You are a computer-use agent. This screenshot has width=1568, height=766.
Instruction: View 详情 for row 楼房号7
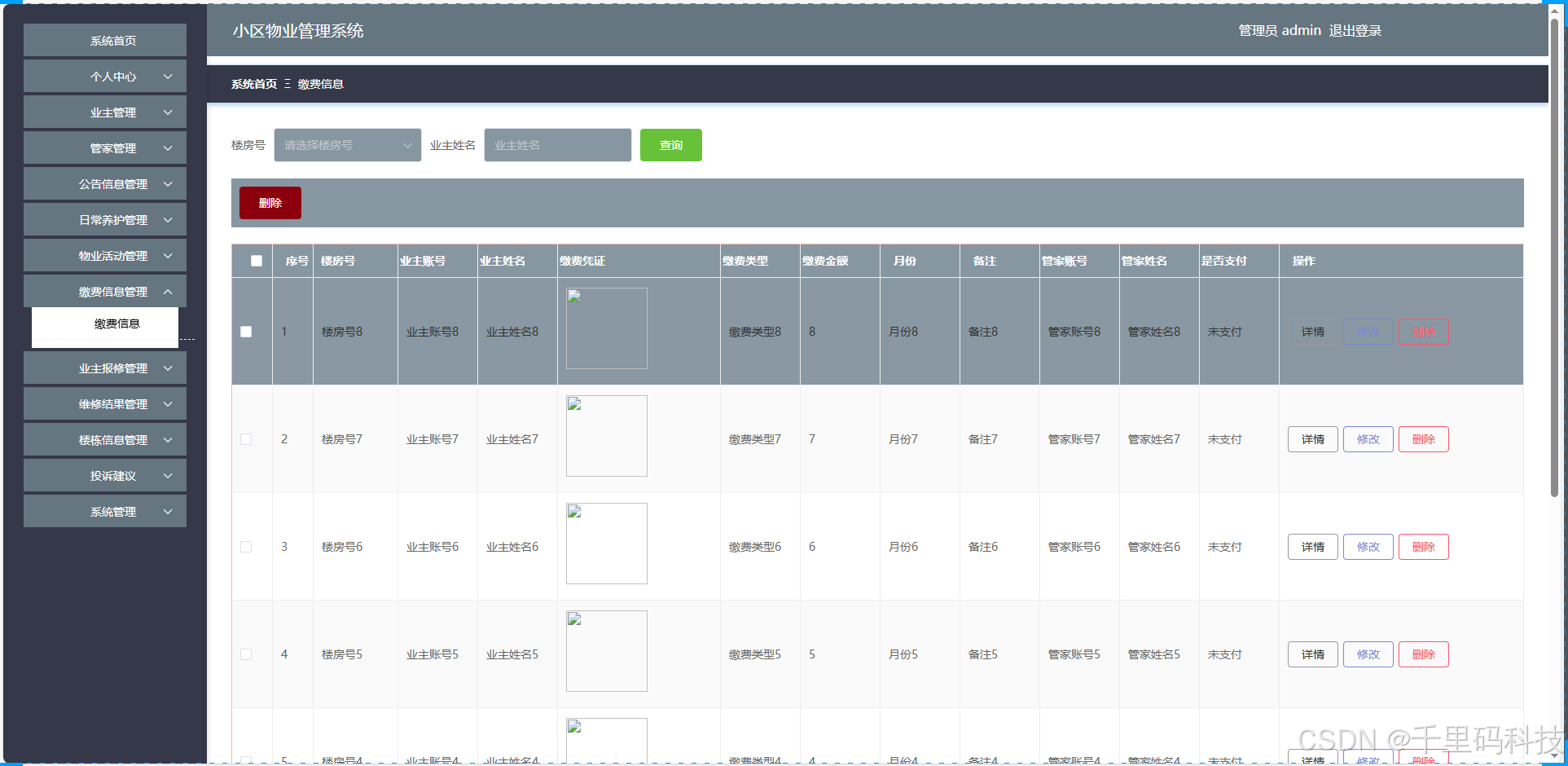pyautogui.click(x=1313, y=439)
